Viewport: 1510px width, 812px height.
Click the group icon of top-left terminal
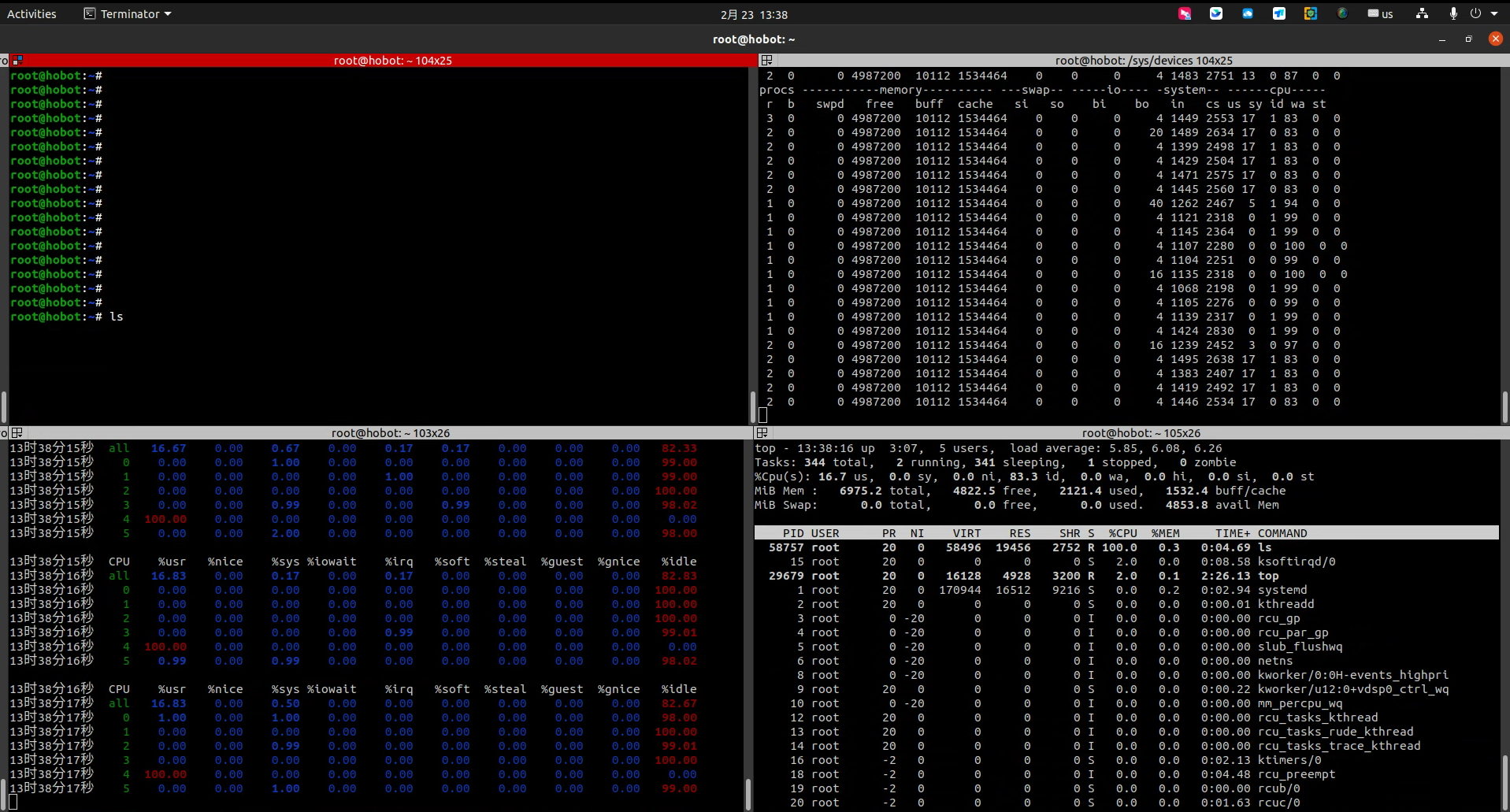coord(17,60)
